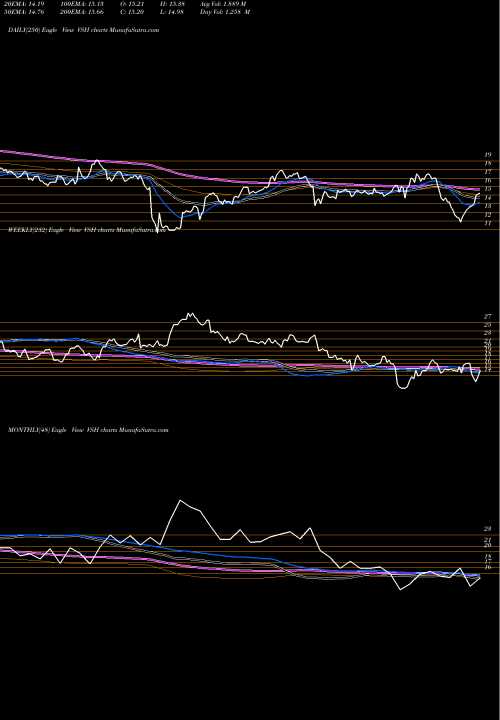Click the WEEKLY Eagle View chart title
This screenshot has width=500, height=720.
point(87,230)
